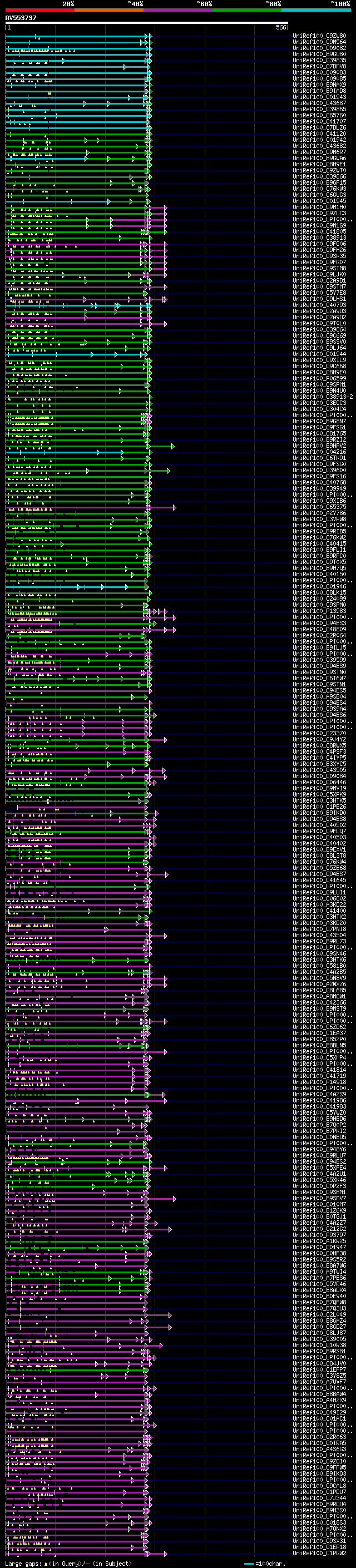This screenshot has width=356, height=1568.
Task: Select the AV553737 query name
Action: pos(21,18)
